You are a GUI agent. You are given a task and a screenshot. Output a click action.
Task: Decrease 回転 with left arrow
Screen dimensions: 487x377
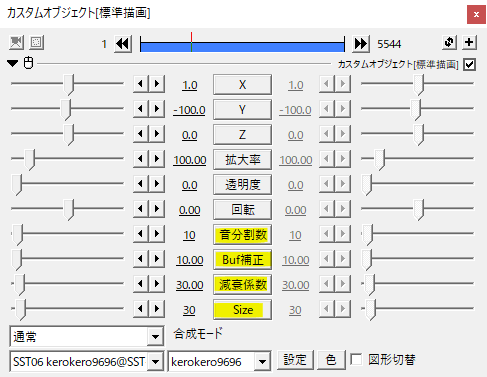tap(141, 209)
